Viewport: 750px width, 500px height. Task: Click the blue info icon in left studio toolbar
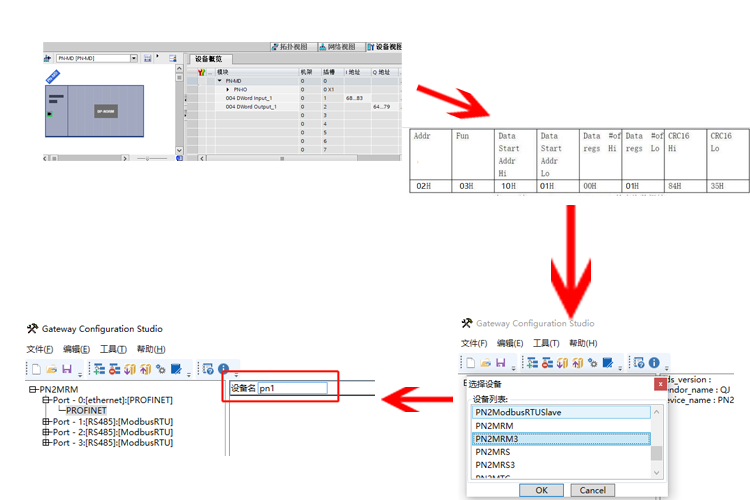click(223, 369)
